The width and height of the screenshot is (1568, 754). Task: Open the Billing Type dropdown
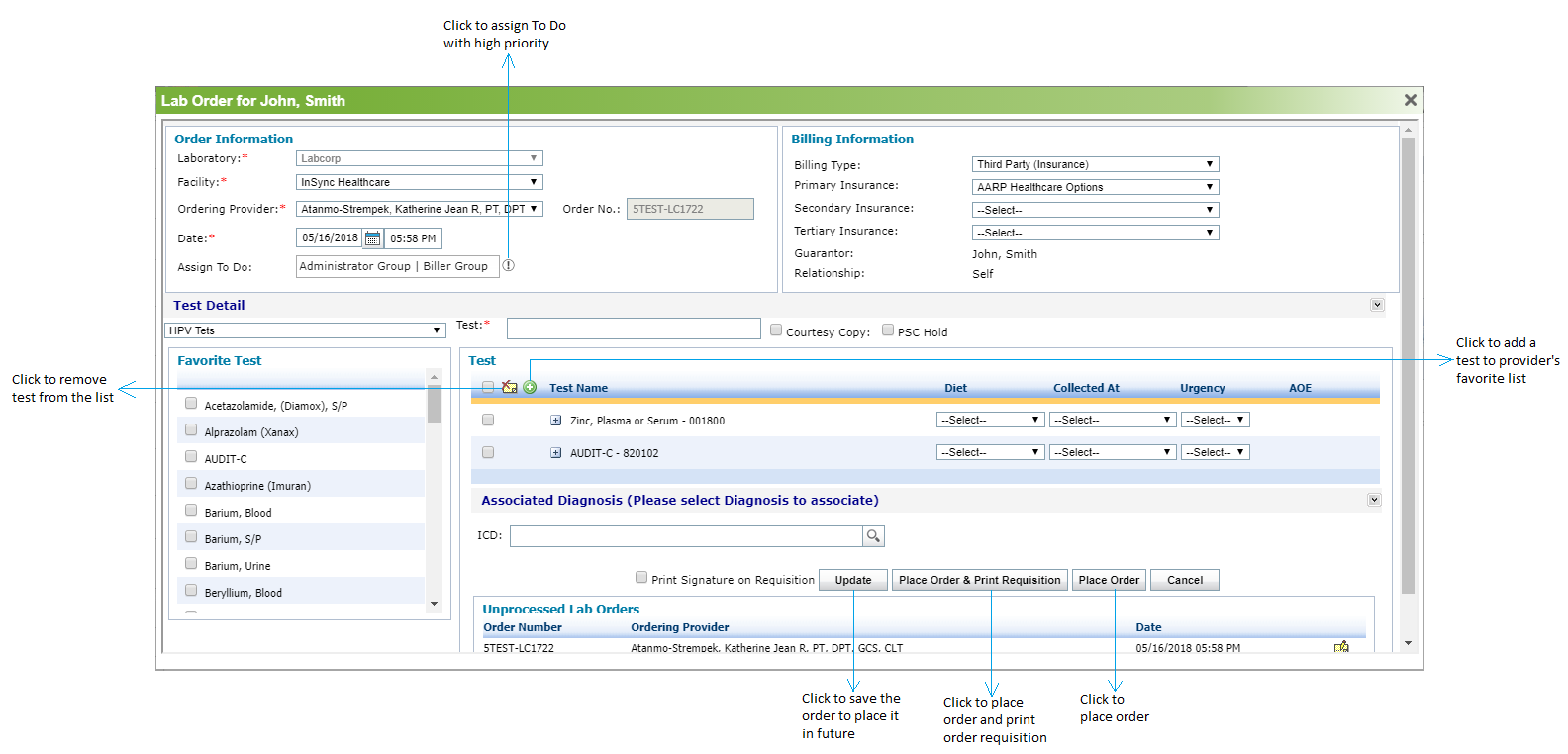tap(1095, 164)
